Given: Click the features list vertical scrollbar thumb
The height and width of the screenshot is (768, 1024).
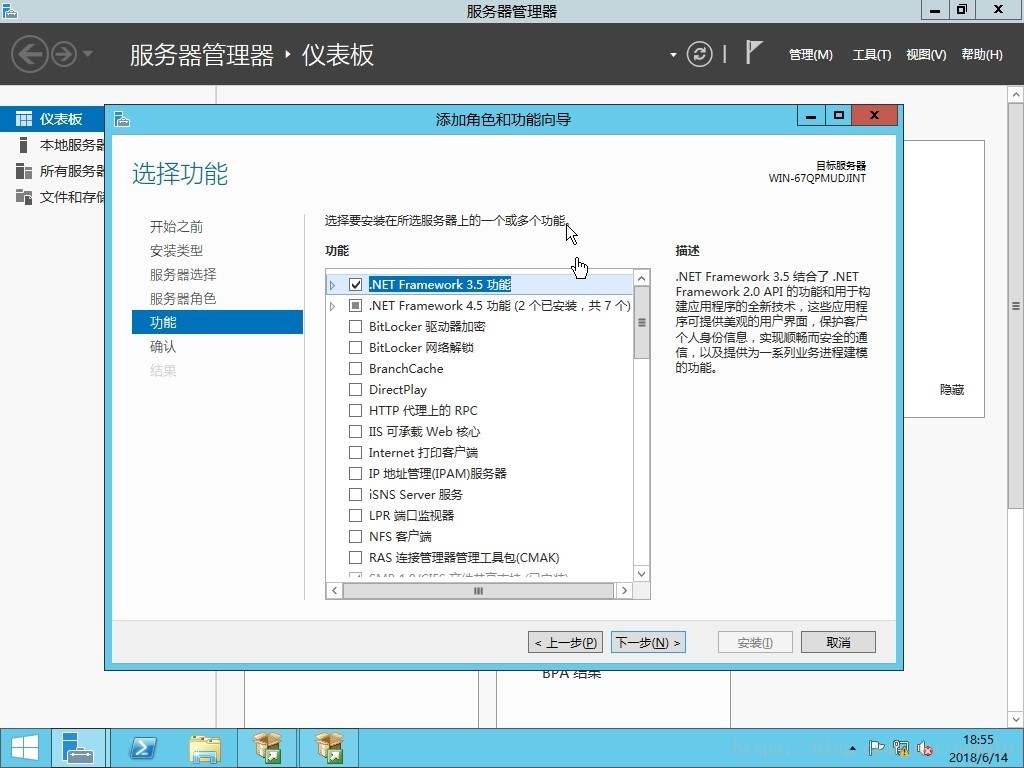Looking at the screenshot, I should [x=642, y=323].
